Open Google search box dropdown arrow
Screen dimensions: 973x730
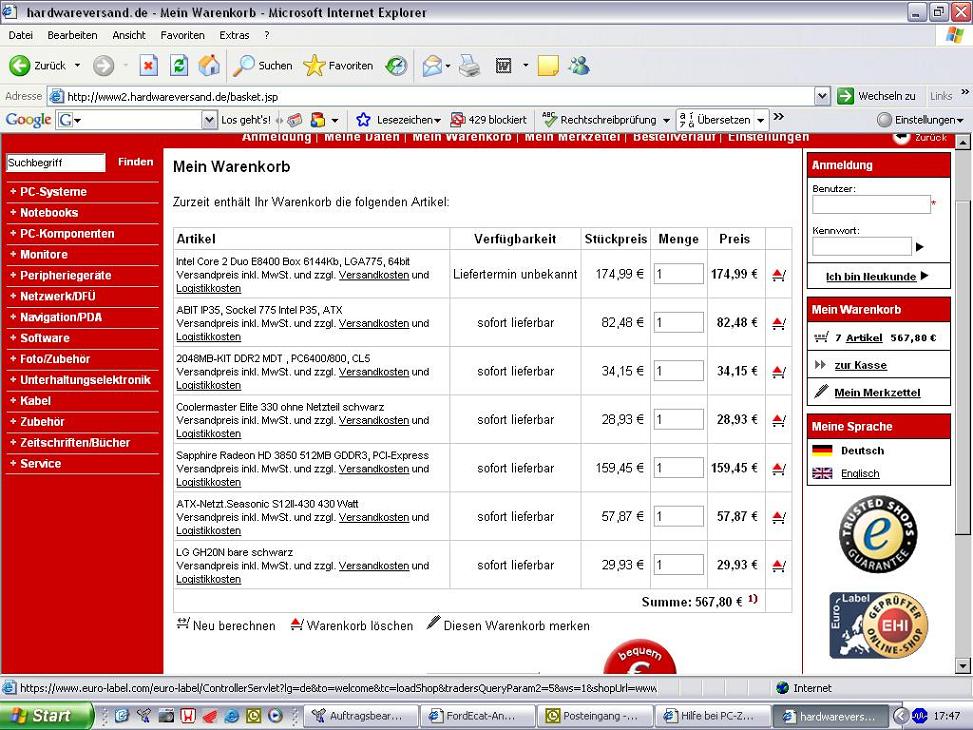pyautogui.click(x=210, y=120)
